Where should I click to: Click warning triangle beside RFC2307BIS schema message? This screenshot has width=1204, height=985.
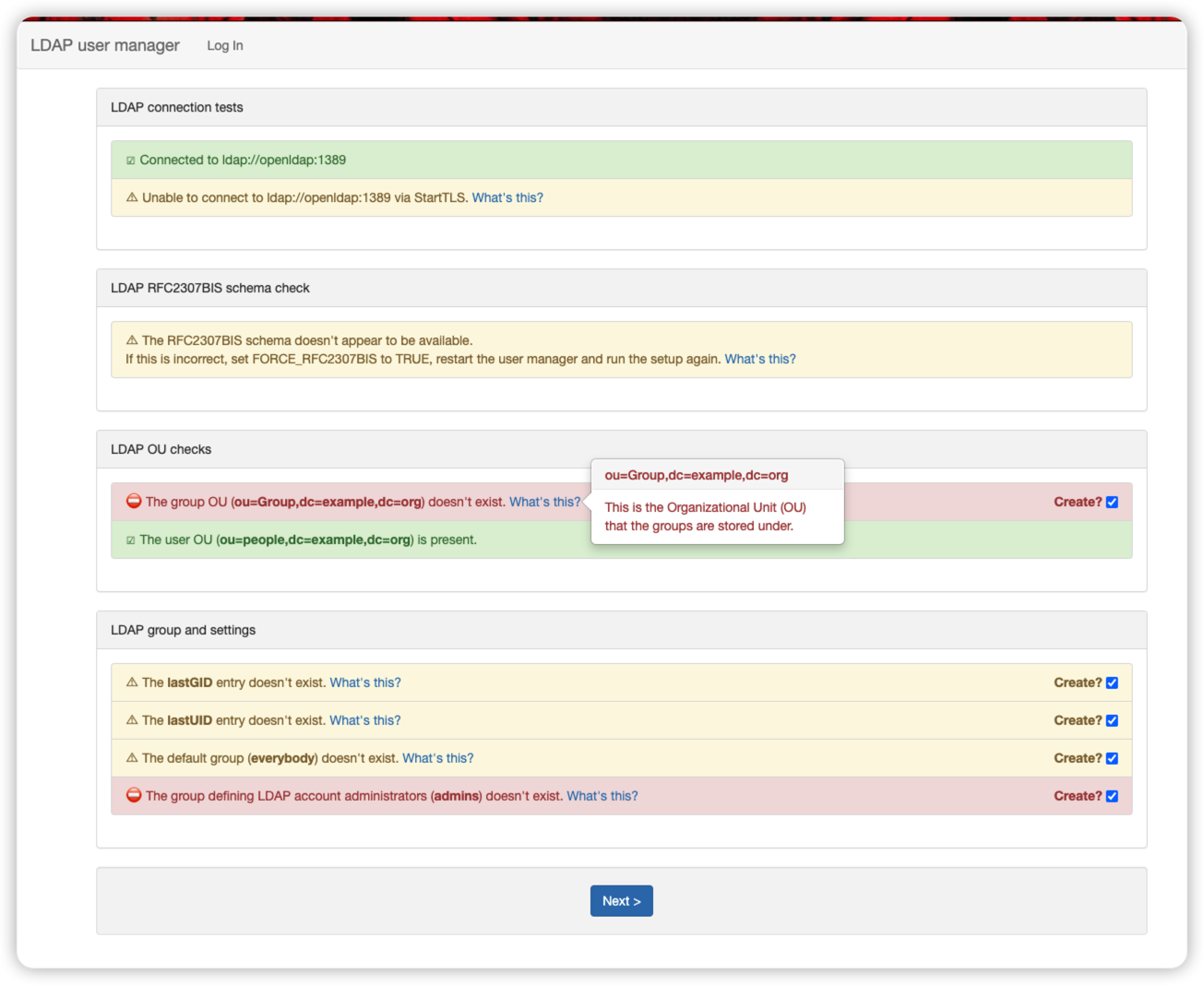click(132, 340)
